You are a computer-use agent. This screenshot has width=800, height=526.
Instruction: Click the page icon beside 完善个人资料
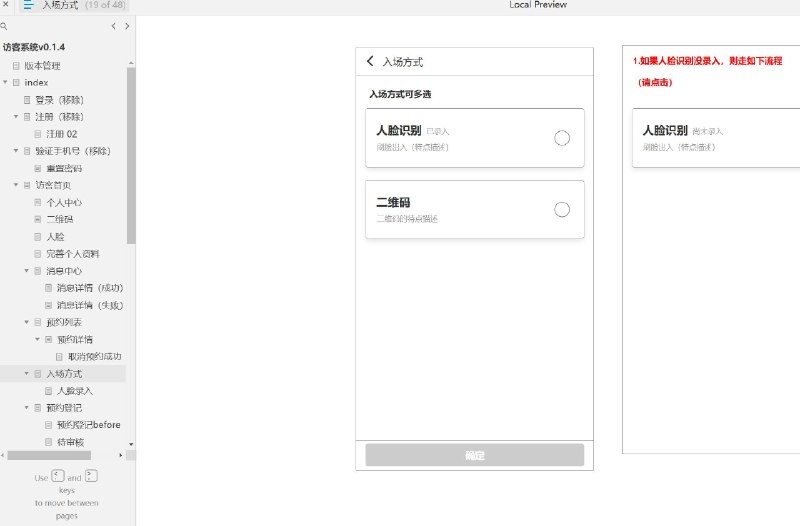tap(38, 254)
